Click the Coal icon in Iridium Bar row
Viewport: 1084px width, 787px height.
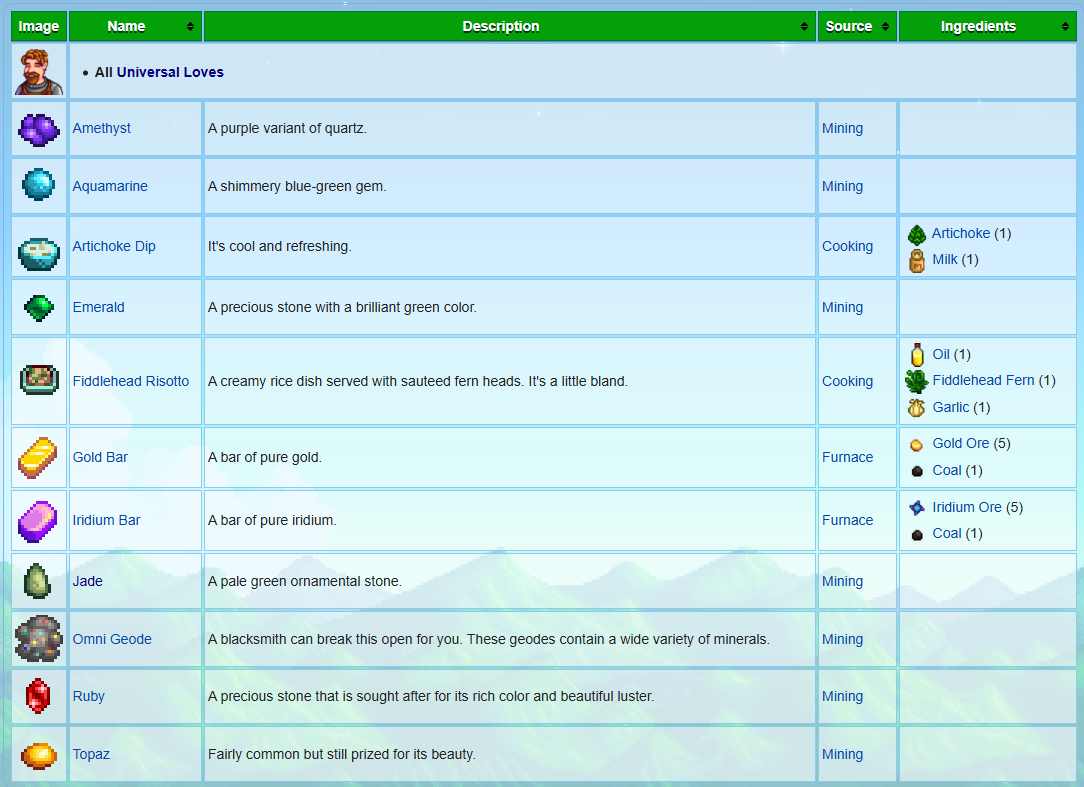pos(917,535)
